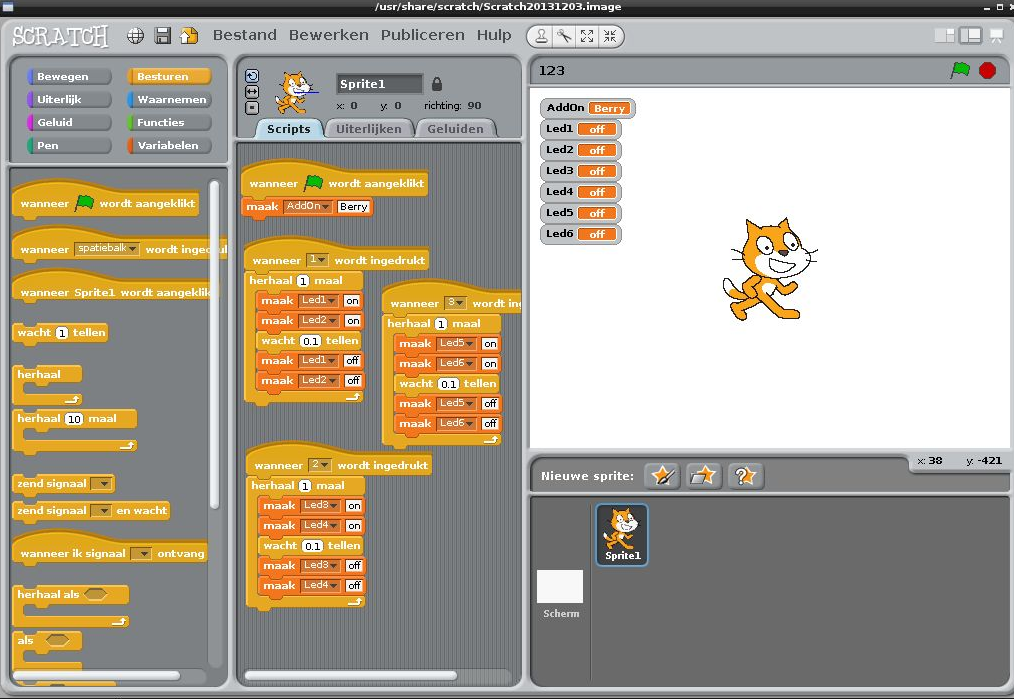Viewport: 1014px width, 699px height.
Task: Open the wanneer ik signaal ontvang dropdown
Action: tap(141, 554)
